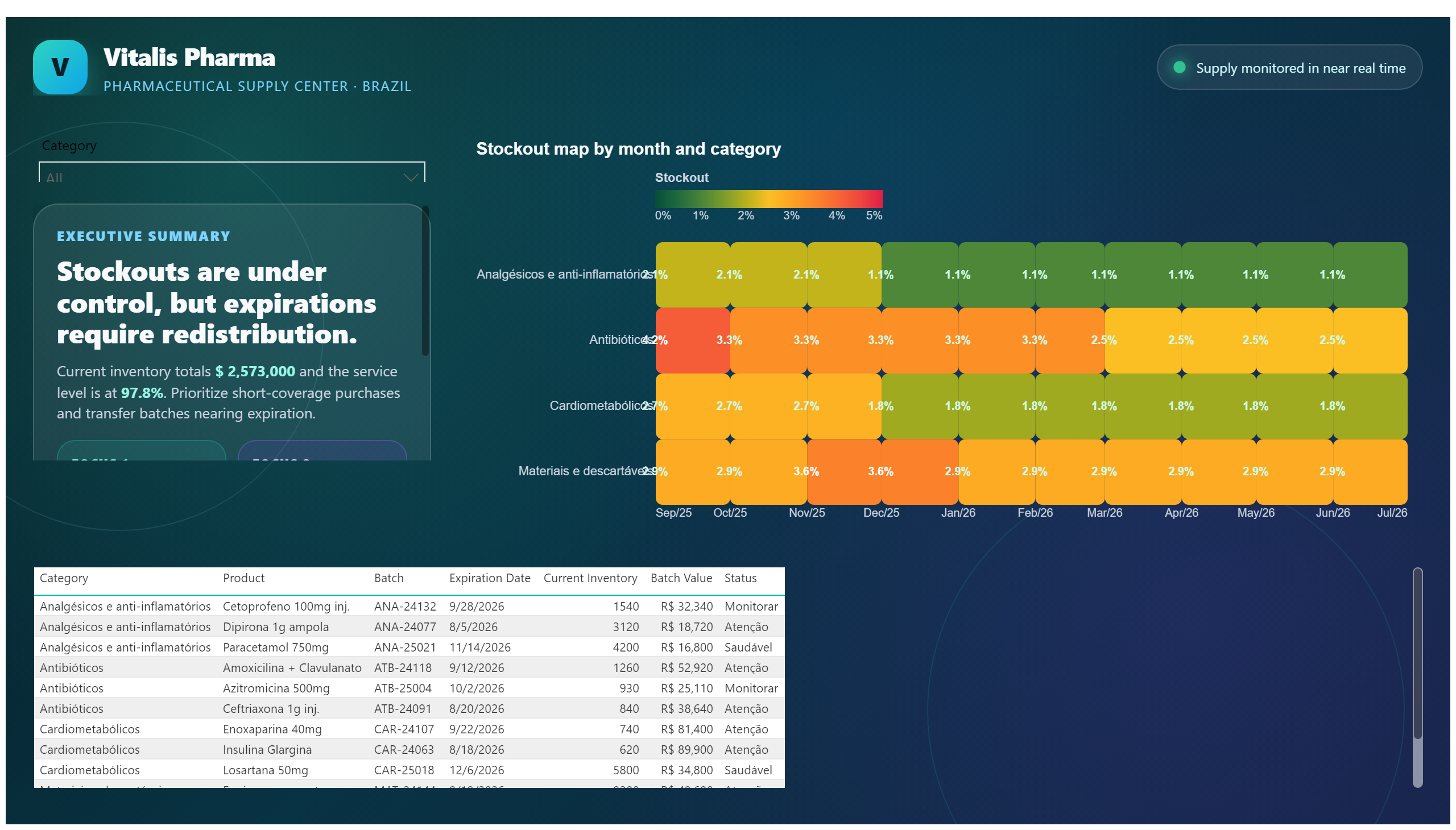
Task: Select the Cetoprofeno 100mg inj. row
Action: (x=409, y=606)
